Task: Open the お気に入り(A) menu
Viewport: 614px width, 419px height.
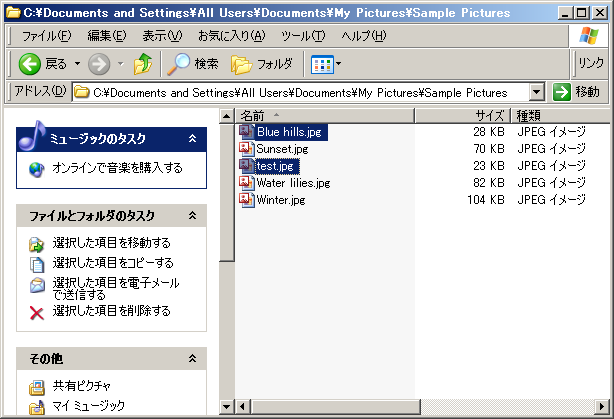Action: click(x=231, y=36)
